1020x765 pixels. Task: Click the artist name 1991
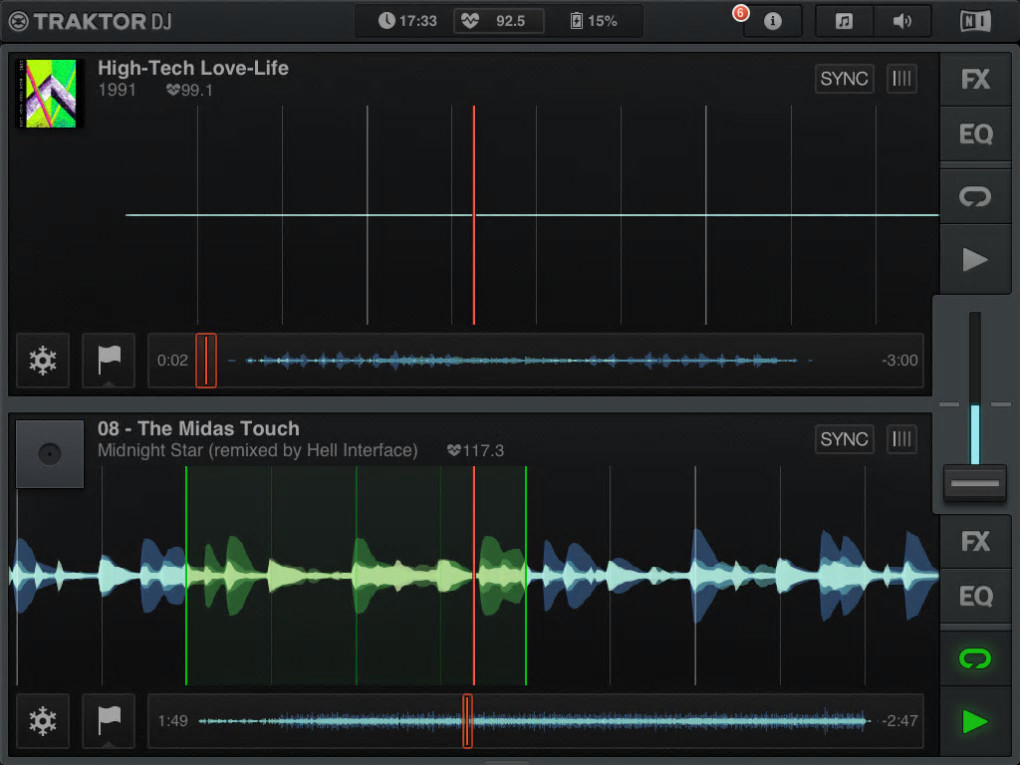[x=117, y=90]
